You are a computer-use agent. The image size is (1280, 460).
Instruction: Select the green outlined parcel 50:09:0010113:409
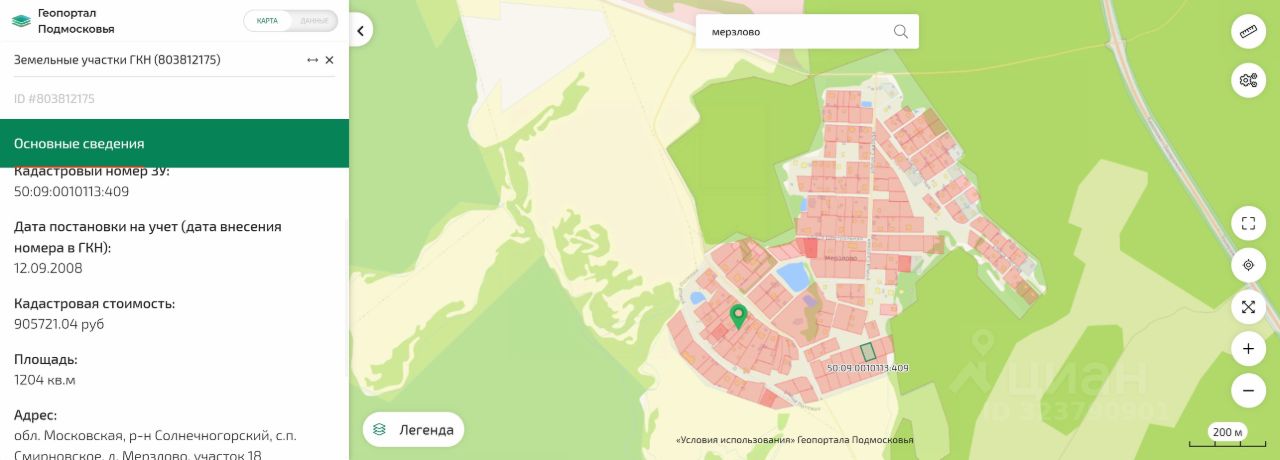pos(868,351)
